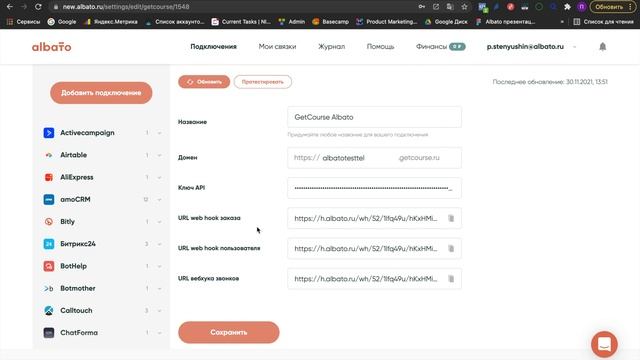Click the Activecampaign icon
The image size is (640, 360).
point(49,133)
